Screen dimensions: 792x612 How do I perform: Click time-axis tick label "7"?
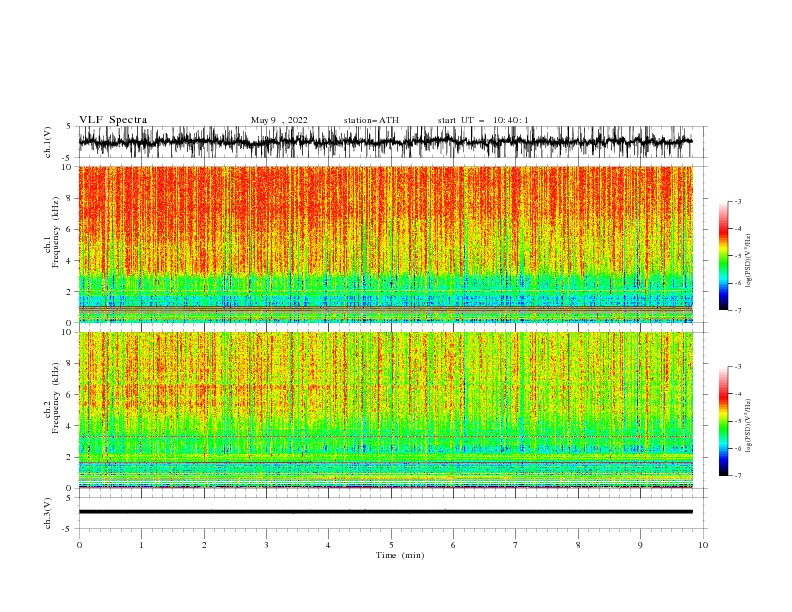pyautogui.click(x=516, y=545)
